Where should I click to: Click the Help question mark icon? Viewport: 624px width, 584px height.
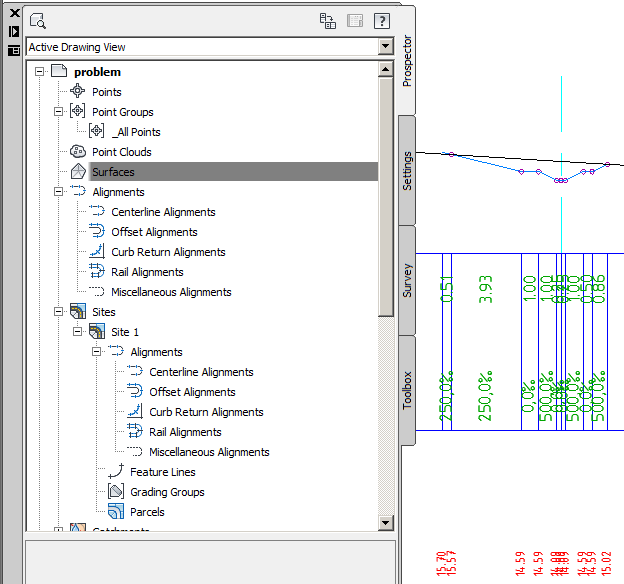[x=381, y=20]
